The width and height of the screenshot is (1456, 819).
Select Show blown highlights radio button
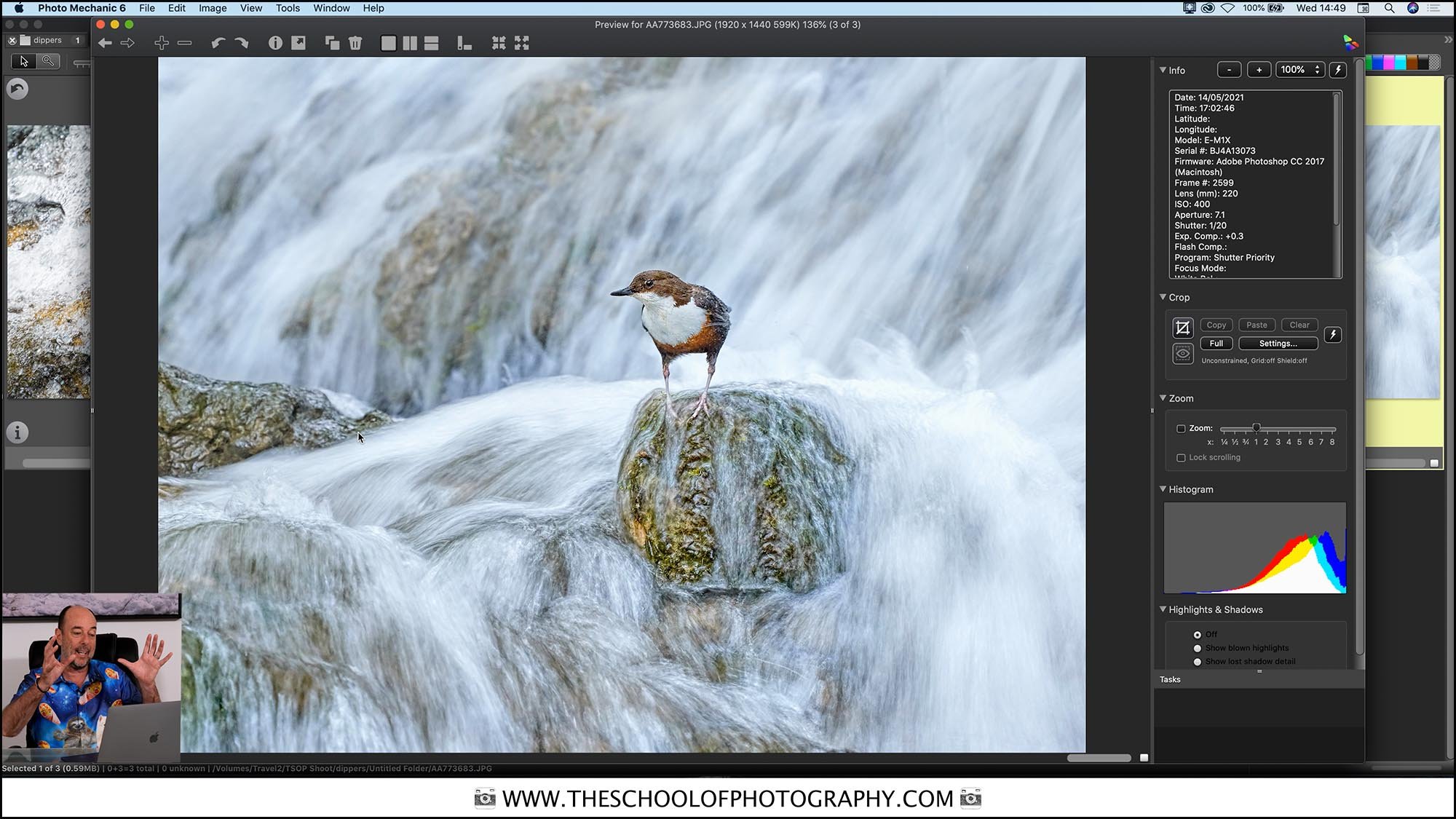1198,647
